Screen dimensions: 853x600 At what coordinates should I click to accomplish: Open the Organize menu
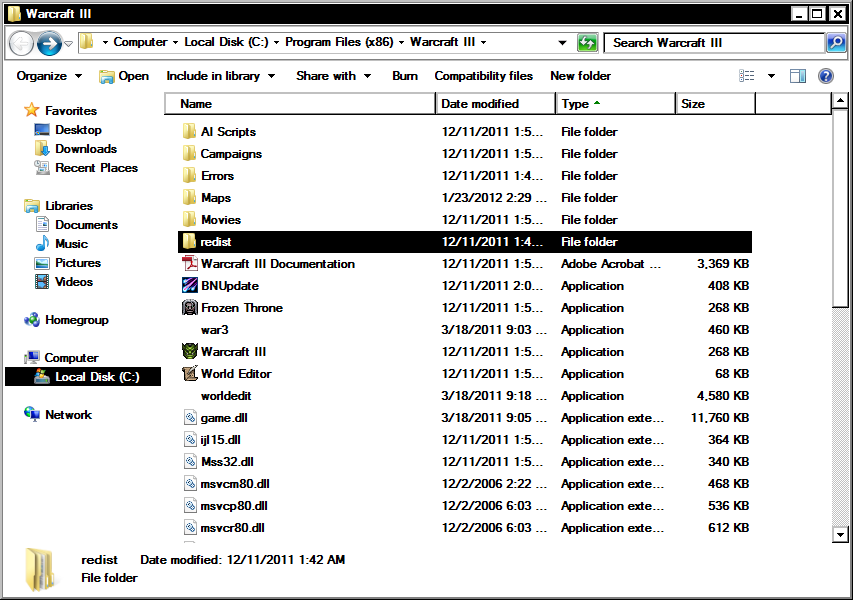49,76
